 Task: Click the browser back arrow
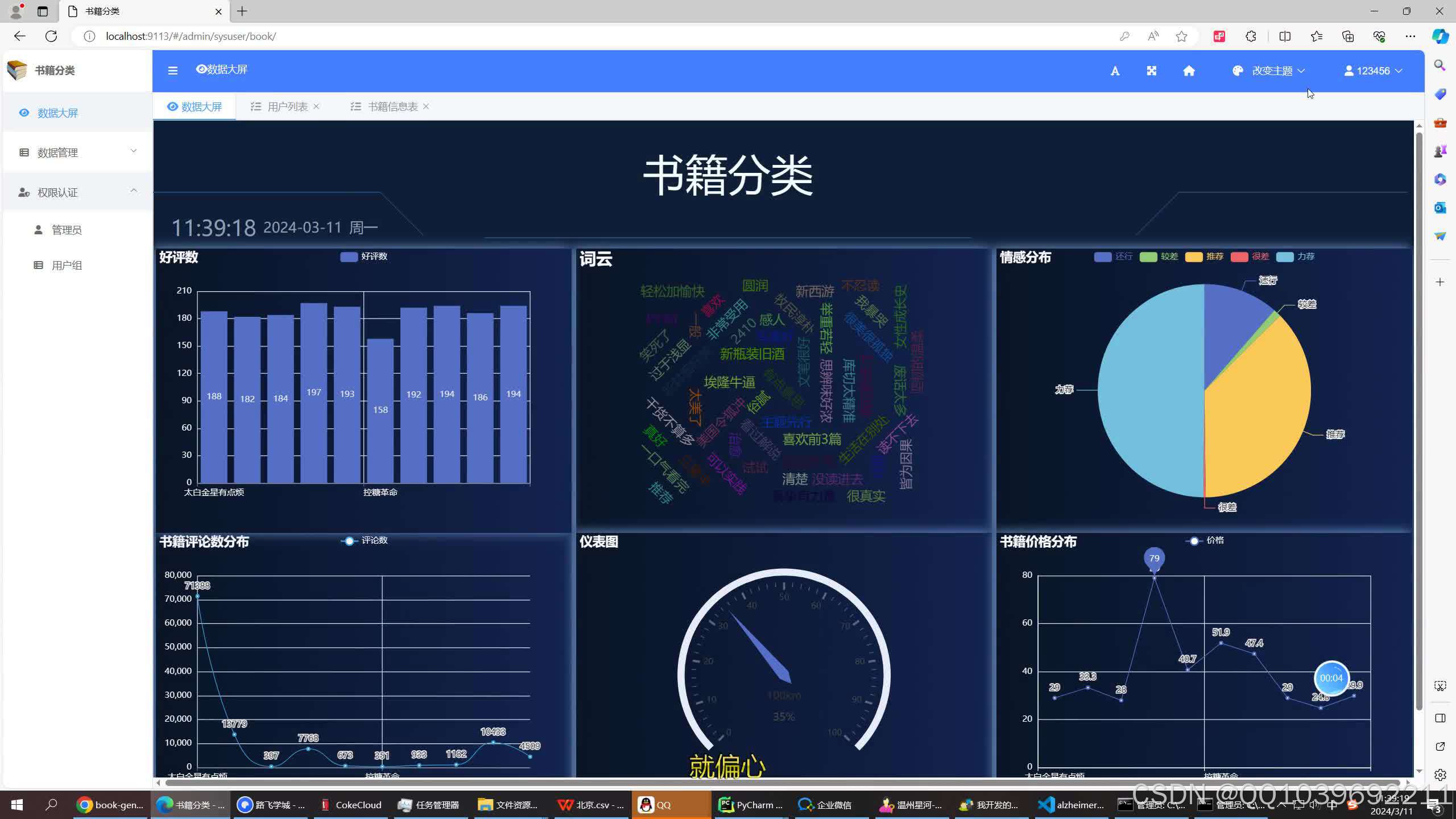(20, 36)
